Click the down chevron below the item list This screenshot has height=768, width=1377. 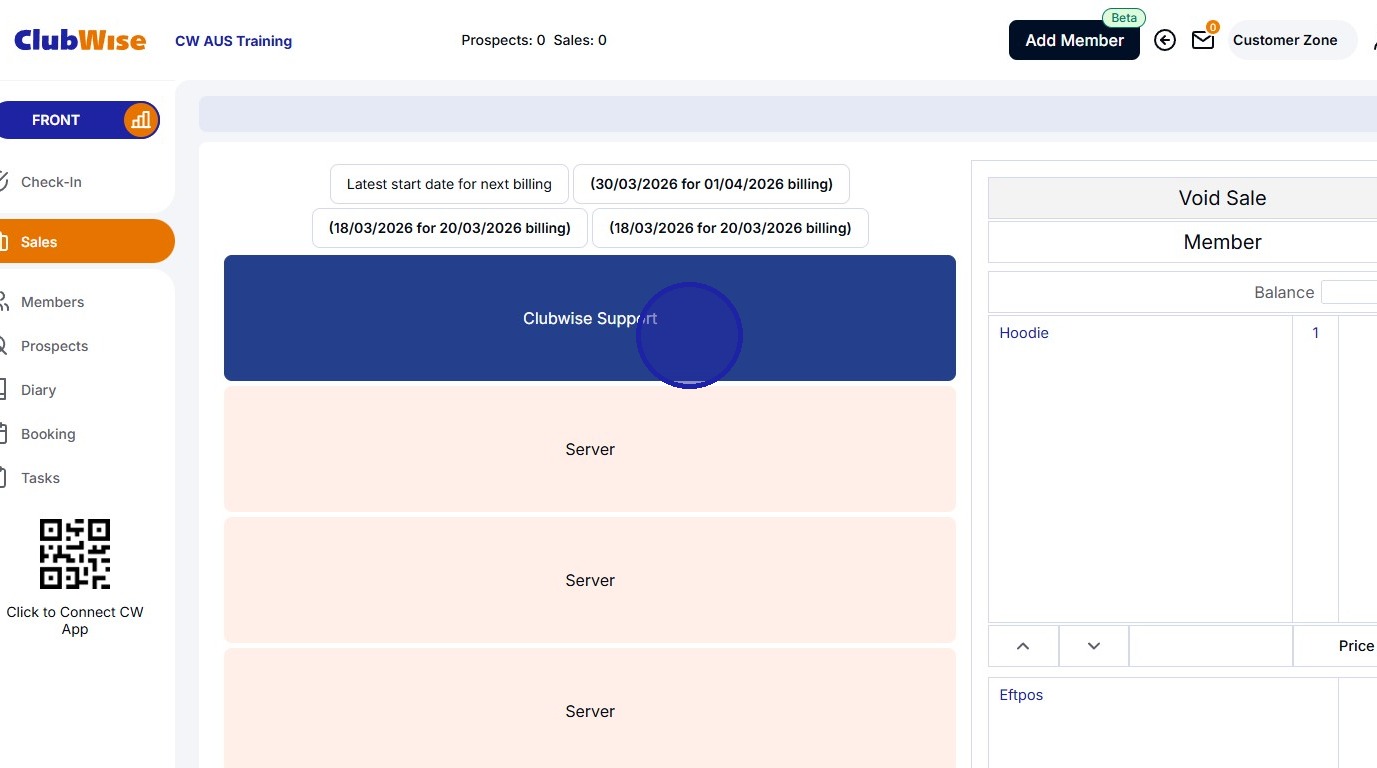[x=1094, y=646]
